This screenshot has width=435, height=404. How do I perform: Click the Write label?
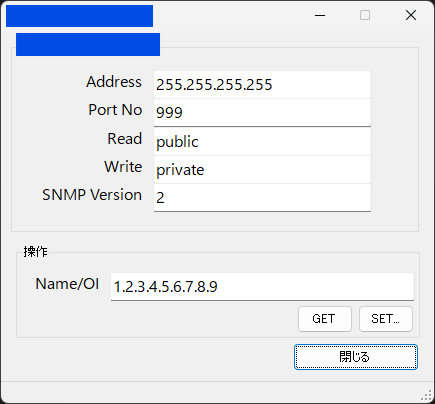pyautogui.click(x=123, y=167)
